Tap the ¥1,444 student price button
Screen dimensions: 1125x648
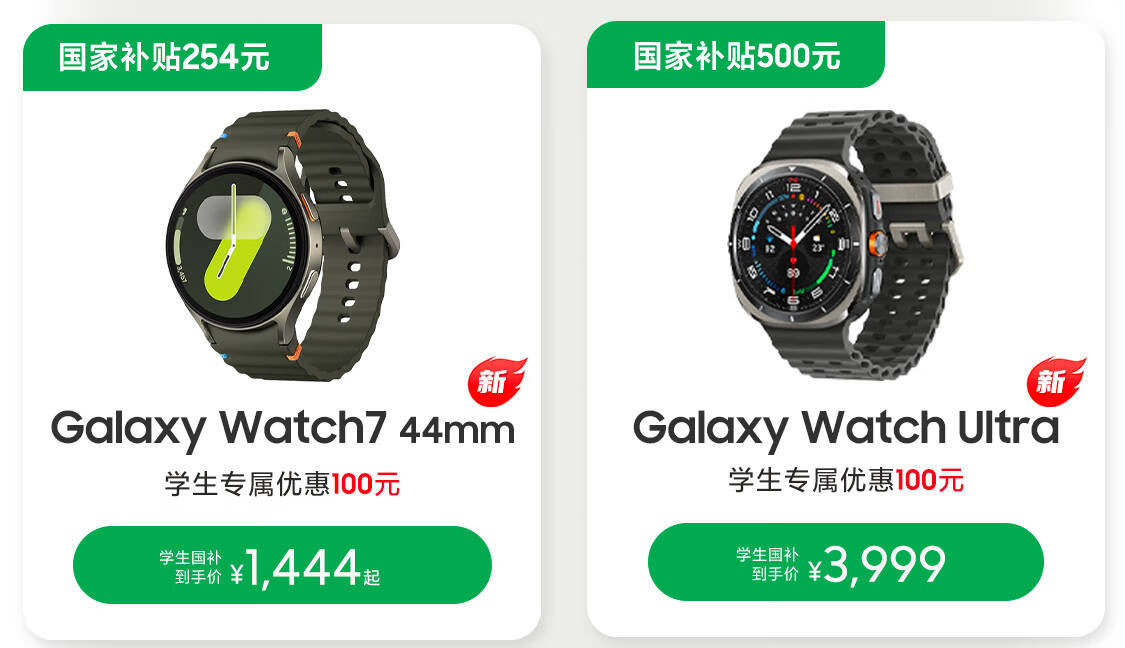282,565
